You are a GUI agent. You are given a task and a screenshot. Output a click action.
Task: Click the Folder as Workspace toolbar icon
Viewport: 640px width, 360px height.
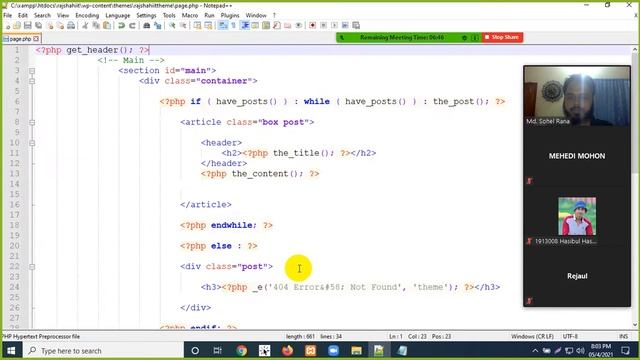point(287,26)
